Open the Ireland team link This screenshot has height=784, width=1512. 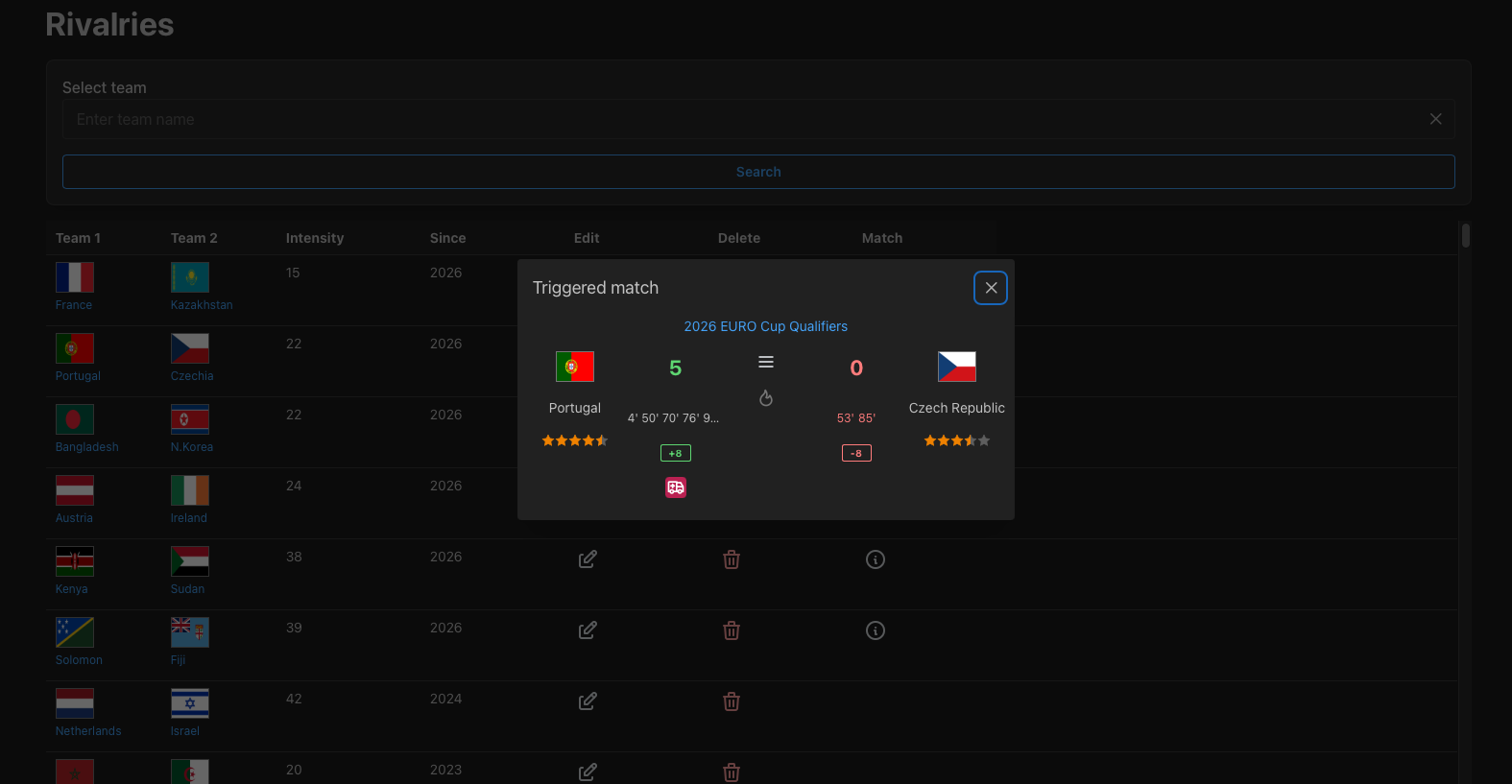click(189, 518)
